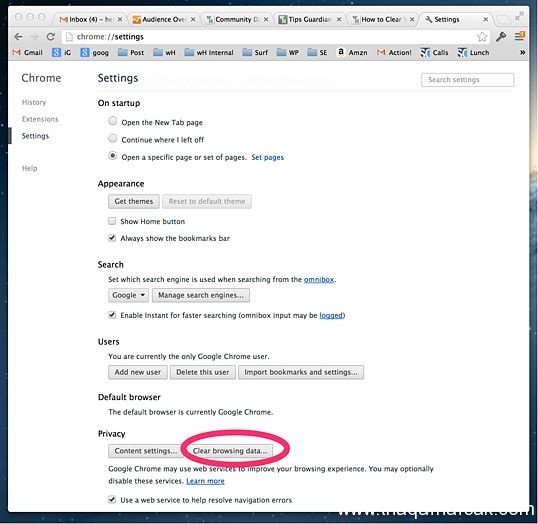Viewport: 538px width, 524px height.
Task: Click the Set pages link
Action: [268, 157]
